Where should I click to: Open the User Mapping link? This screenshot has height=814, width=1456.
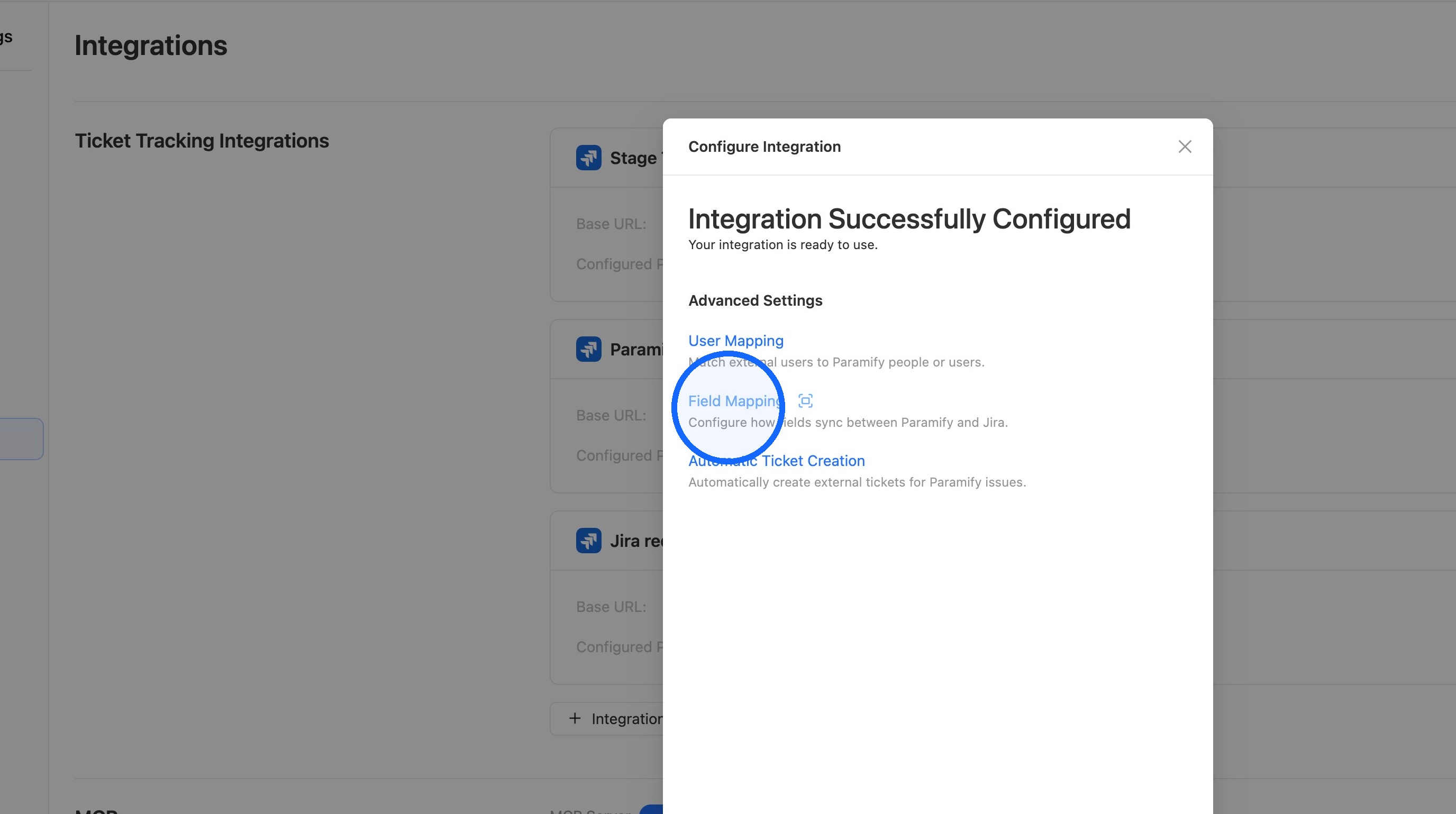point(736,341)
